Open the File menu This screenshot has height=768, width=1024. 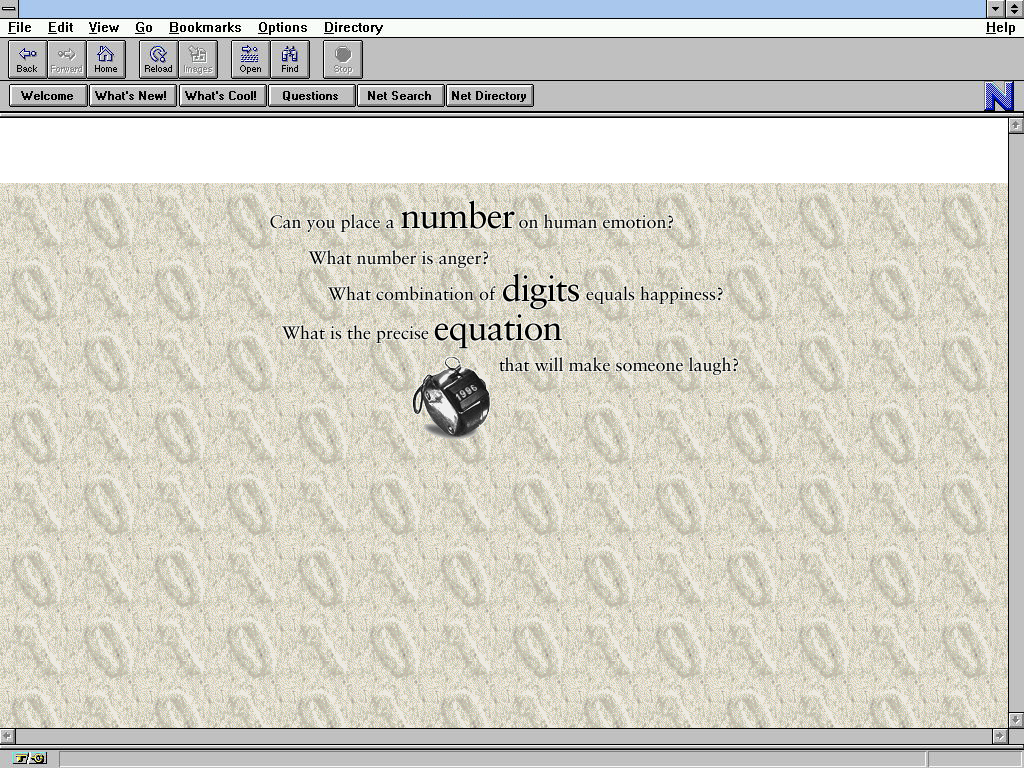tap(19, 27)
